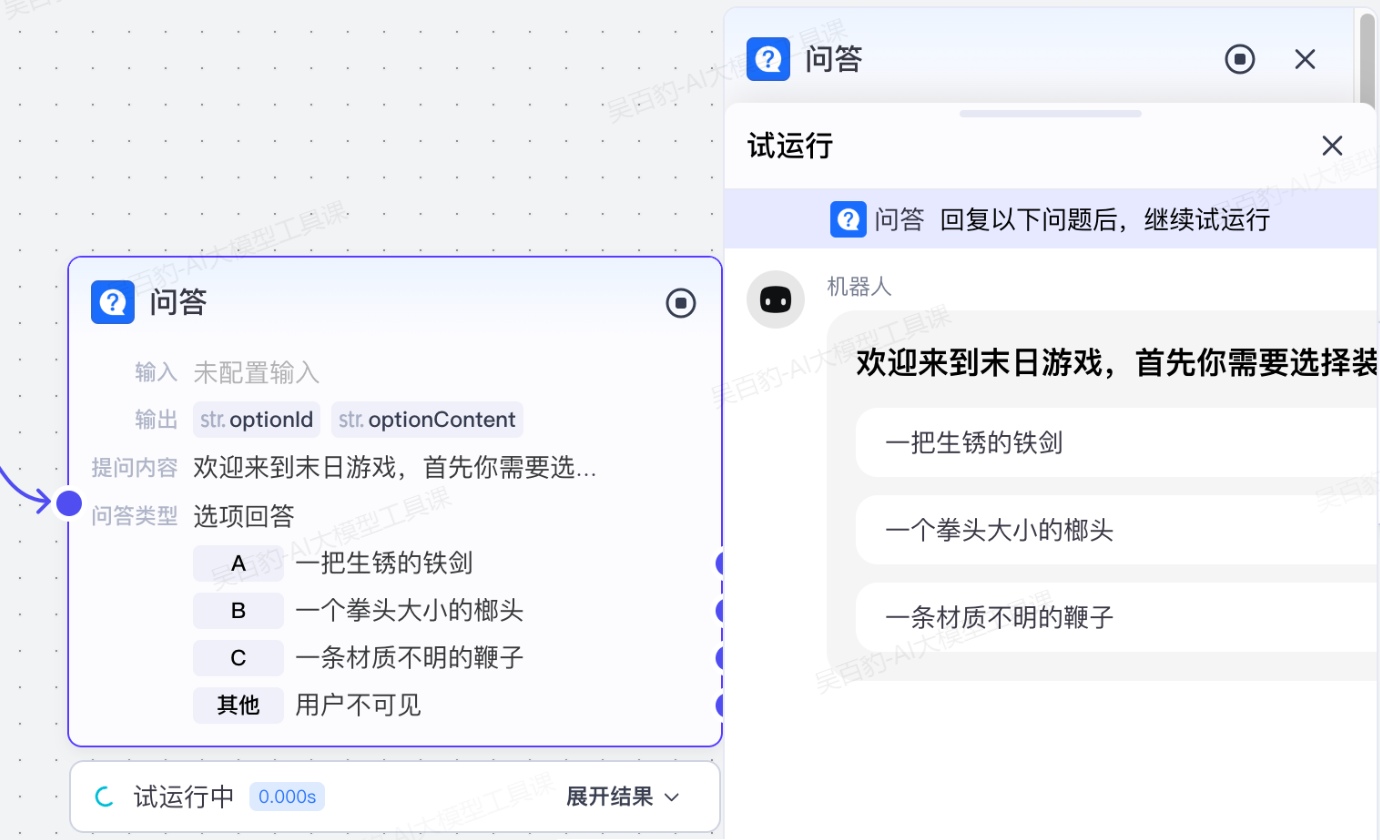Click the question icon in the right panel header
Screen dimensions: 1380x840
[x=768, y=59]
